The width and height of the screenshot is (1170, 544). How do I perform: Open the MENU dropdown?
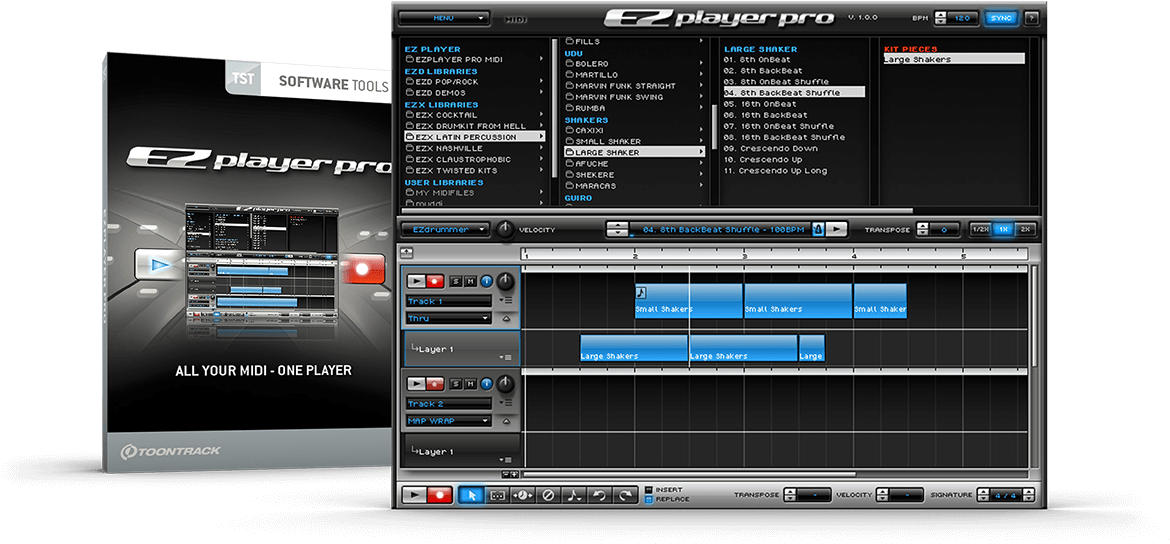(x=444, y=18)
